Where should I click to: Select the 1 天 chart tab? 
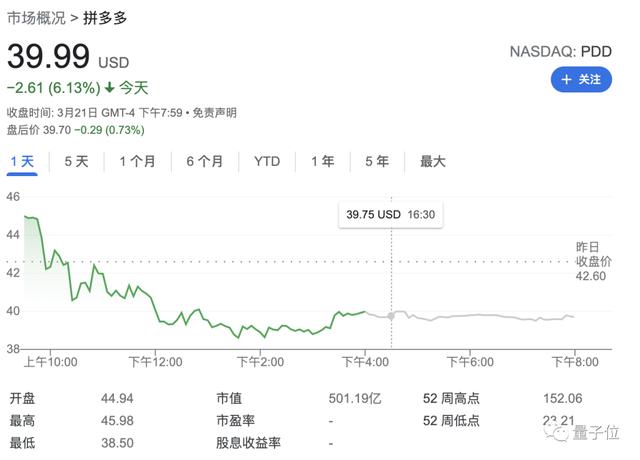point(22,161)
